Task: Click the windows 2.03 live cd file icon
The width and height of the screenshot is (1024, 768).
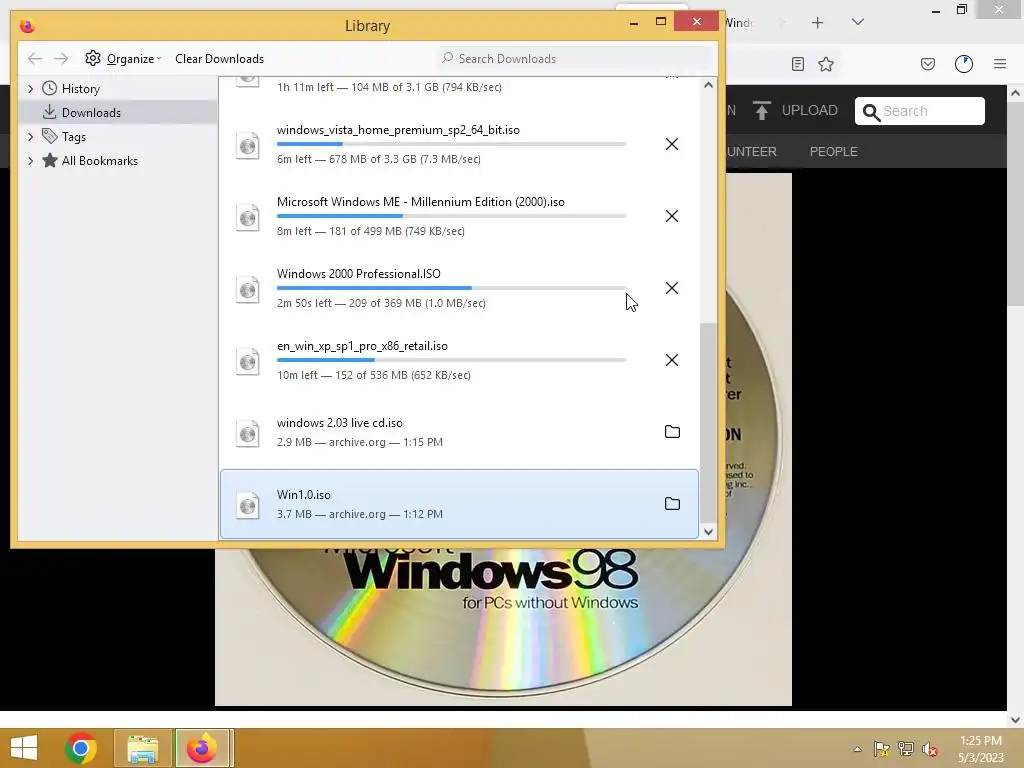Action: [248, 433]
